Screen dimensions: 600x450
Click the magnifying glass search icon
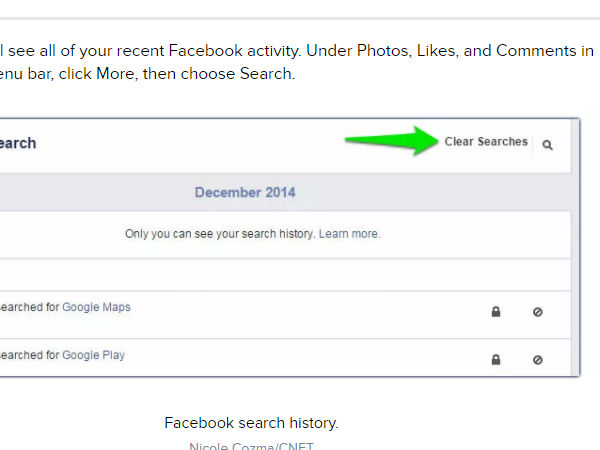coord(548,145)
